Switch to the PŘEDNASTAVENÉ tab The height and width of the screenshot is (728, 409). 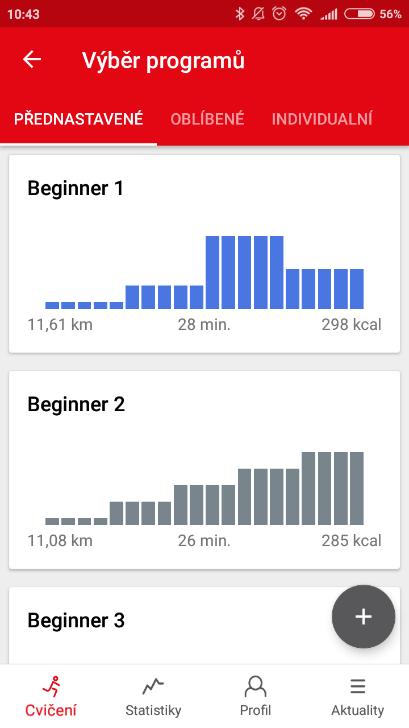pos(78,119)
